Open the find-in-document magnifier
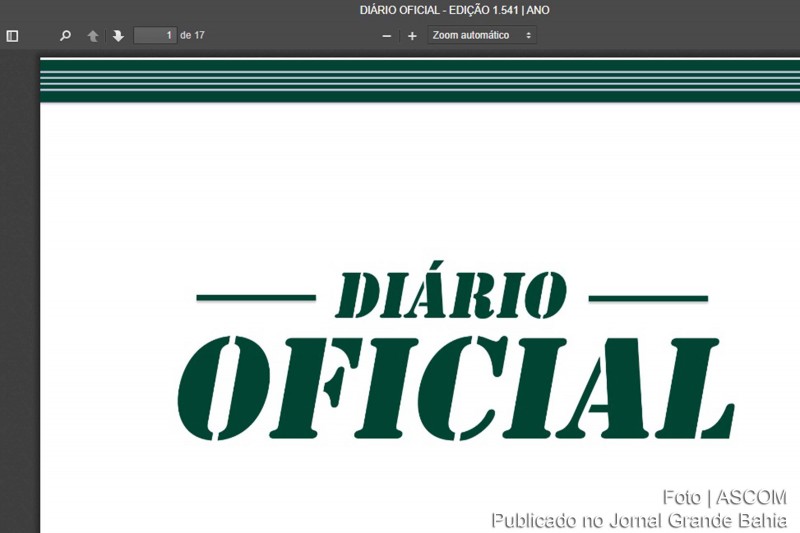 [x=65, y=36]
